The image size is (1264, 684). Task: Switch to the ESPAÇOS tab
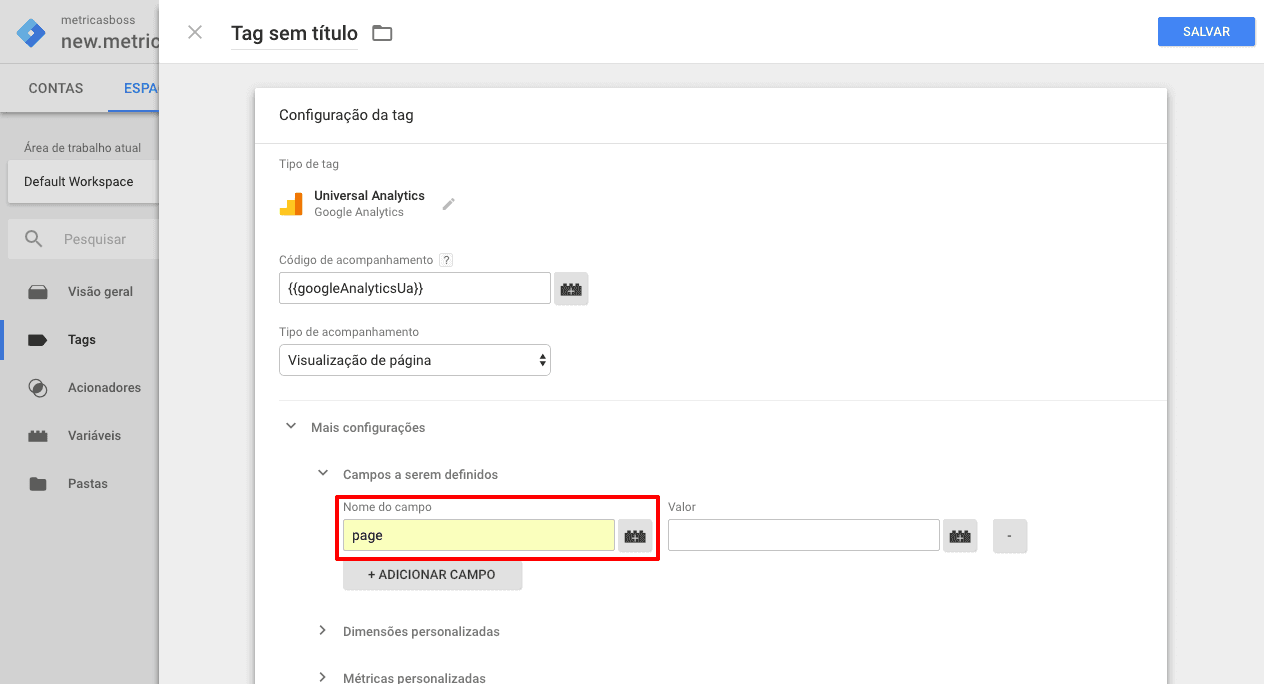tap(140, 88)
